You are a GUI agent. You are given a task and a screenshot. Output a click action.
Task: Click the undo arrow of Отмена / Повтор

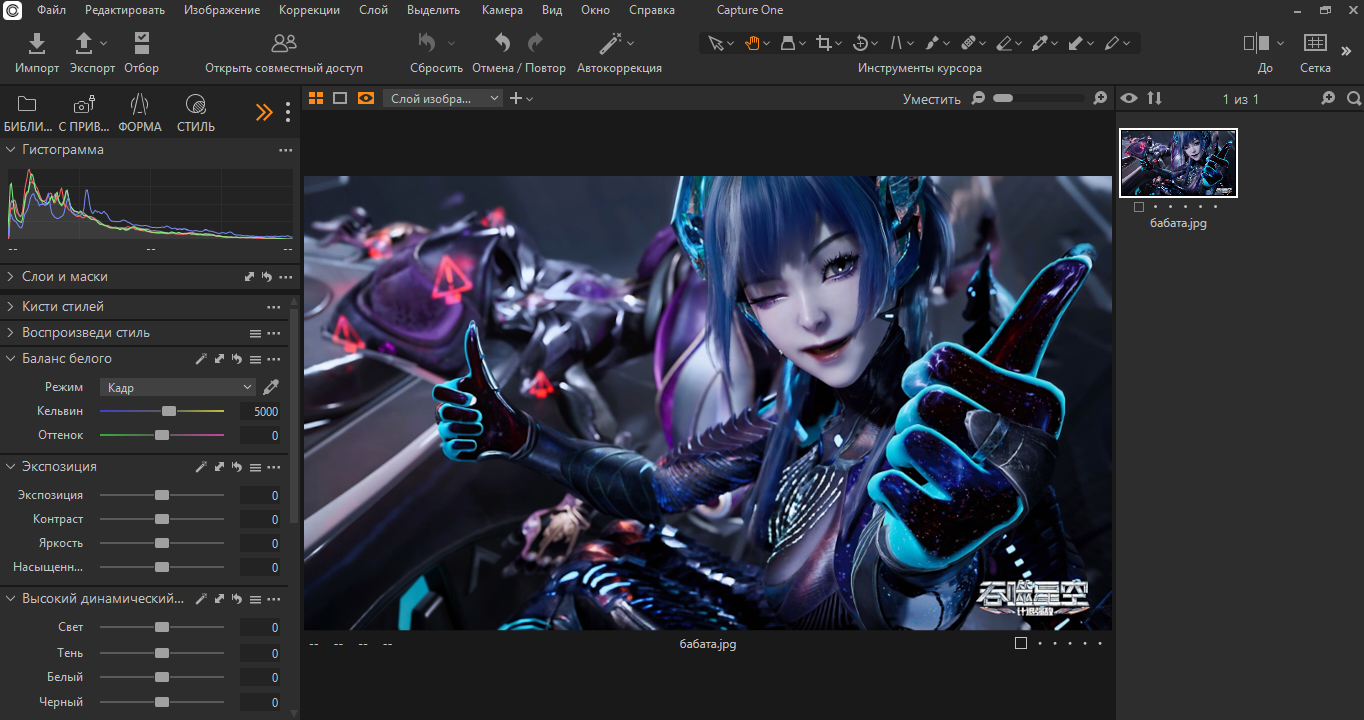click(x=502, y=43)
